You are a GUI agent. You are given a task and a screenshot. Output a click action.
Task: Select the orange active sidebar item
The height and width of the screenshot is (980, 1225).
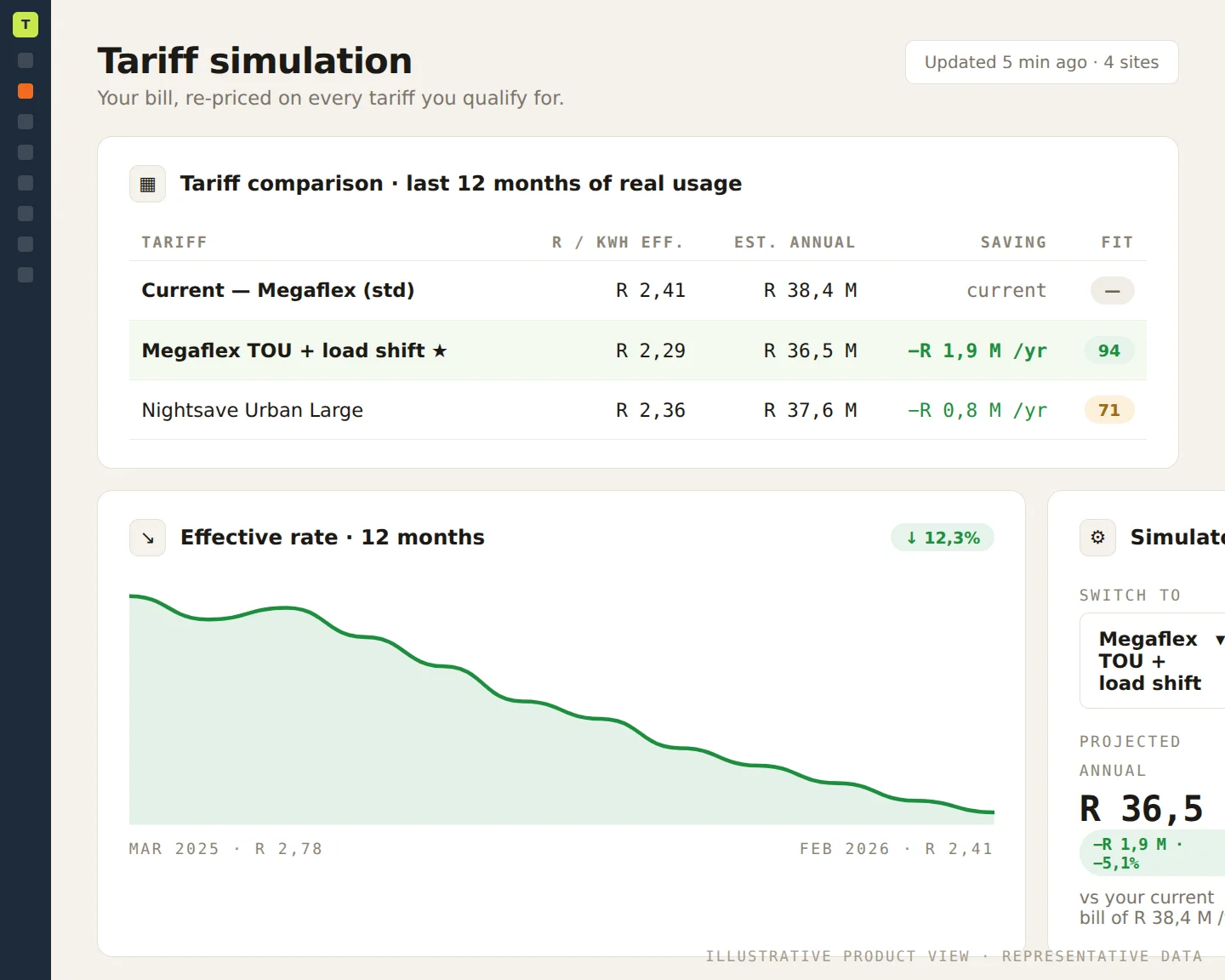pyautogui.click(x=26, y=91)
